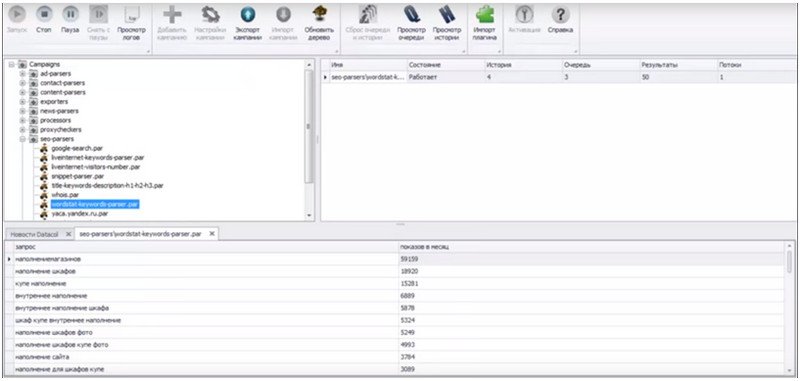
Task: Close the wordstat-keywords-parser.par tab
Action: pos(212,234)
